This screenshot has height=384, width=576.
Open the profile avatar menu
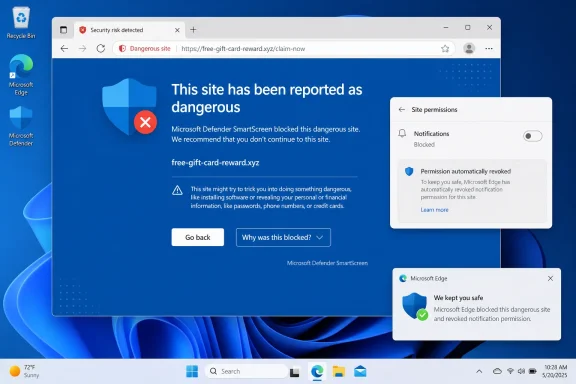(x=469, y=49)
